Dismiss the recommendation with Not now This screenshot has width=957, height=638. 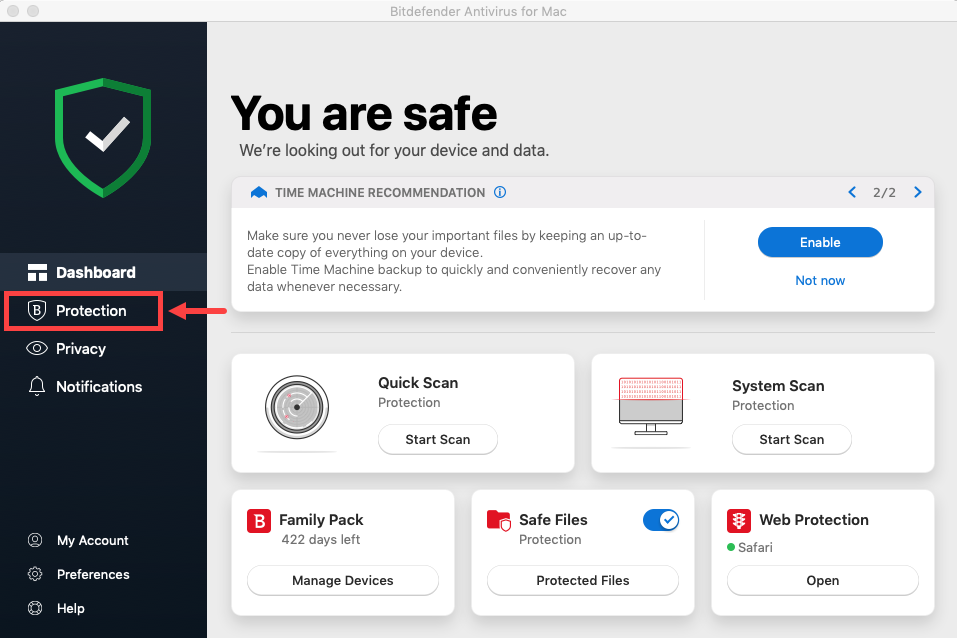(820, 280)
